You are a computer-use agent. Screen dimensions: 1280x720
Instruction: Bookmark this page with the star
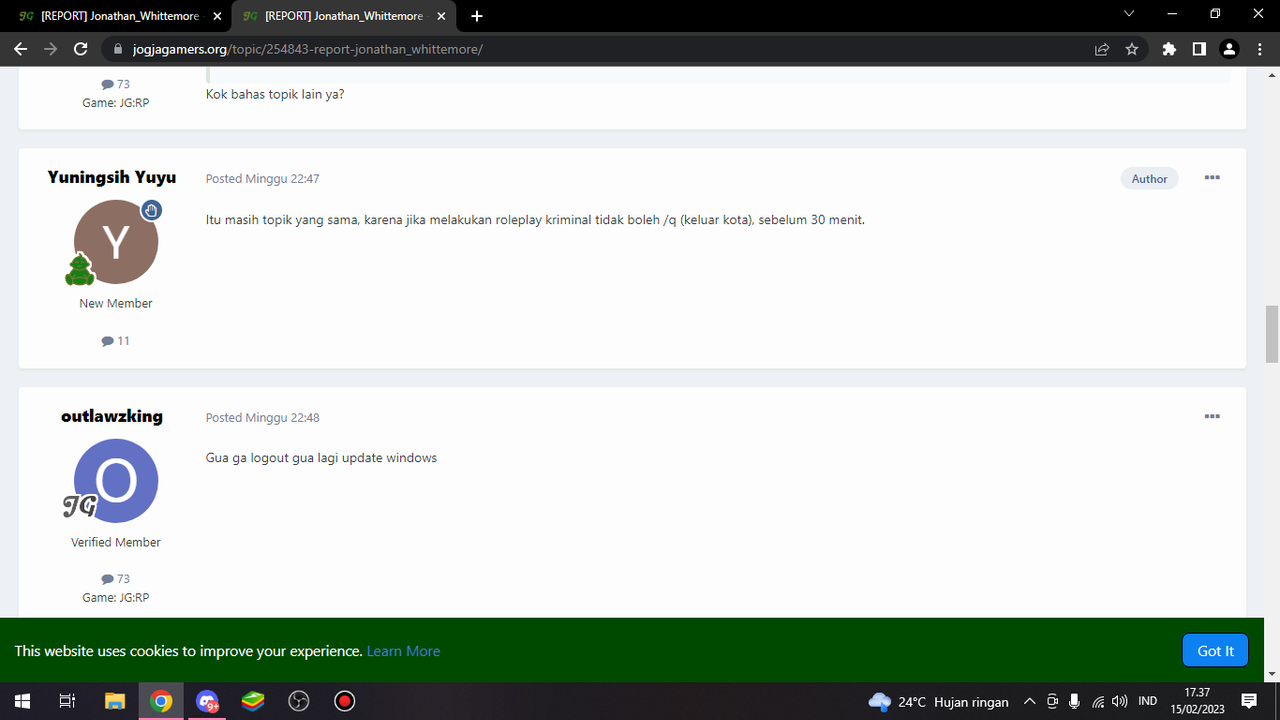[1132, 49]
